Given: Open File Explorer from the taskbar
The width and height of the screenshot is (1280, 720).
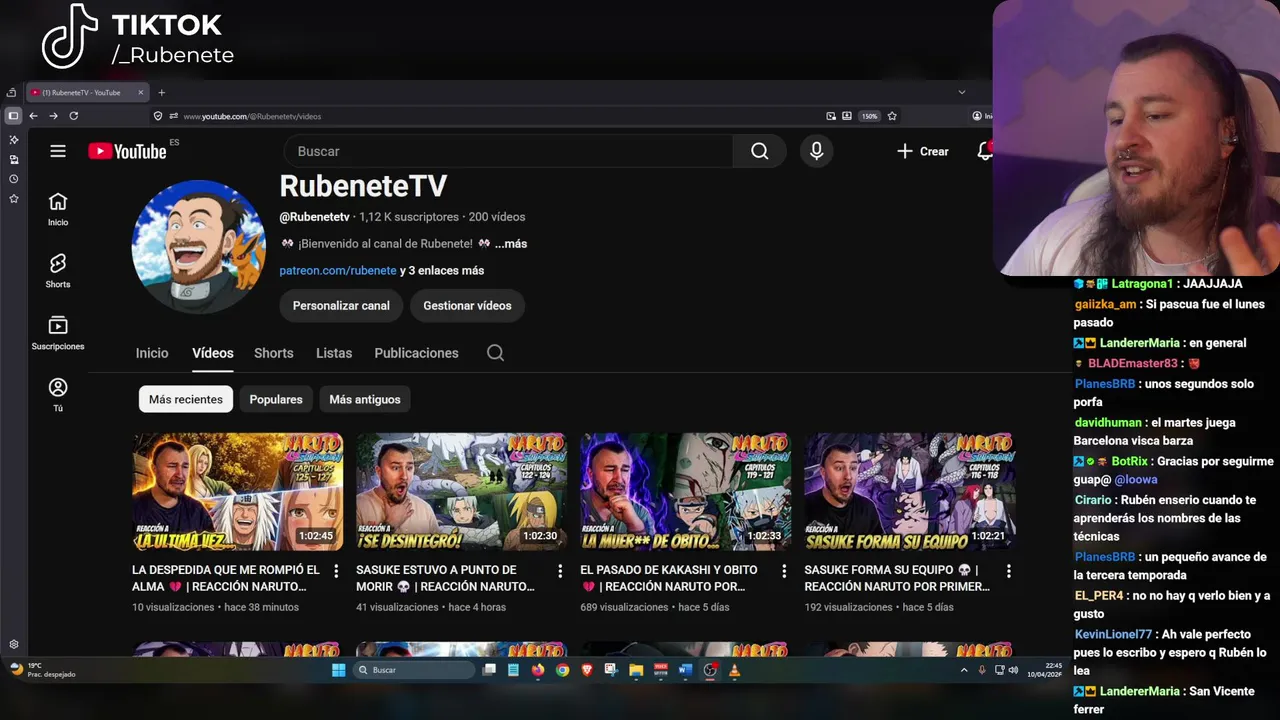Looking at the screenshot, I should (x=636, y=670).
